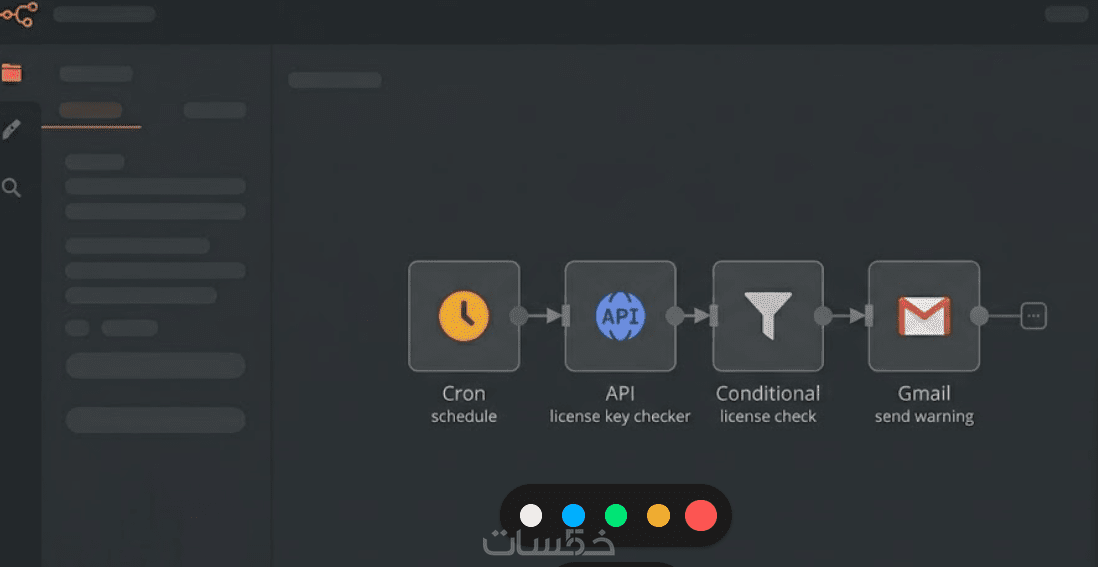
Task: Choose the red color dot
Action: 701,516
